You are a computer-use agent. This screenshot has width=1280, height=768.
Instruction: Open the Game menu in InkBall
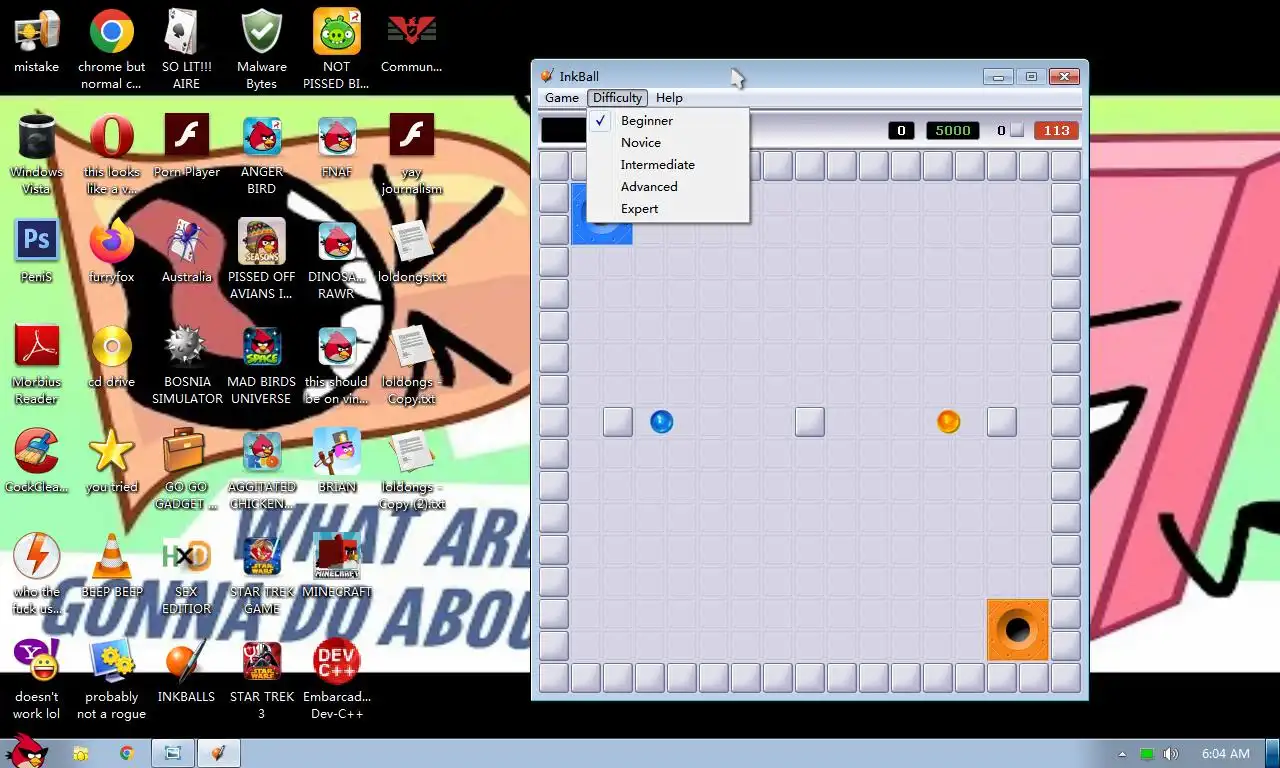pyautogui.click(x=561, y=98)
